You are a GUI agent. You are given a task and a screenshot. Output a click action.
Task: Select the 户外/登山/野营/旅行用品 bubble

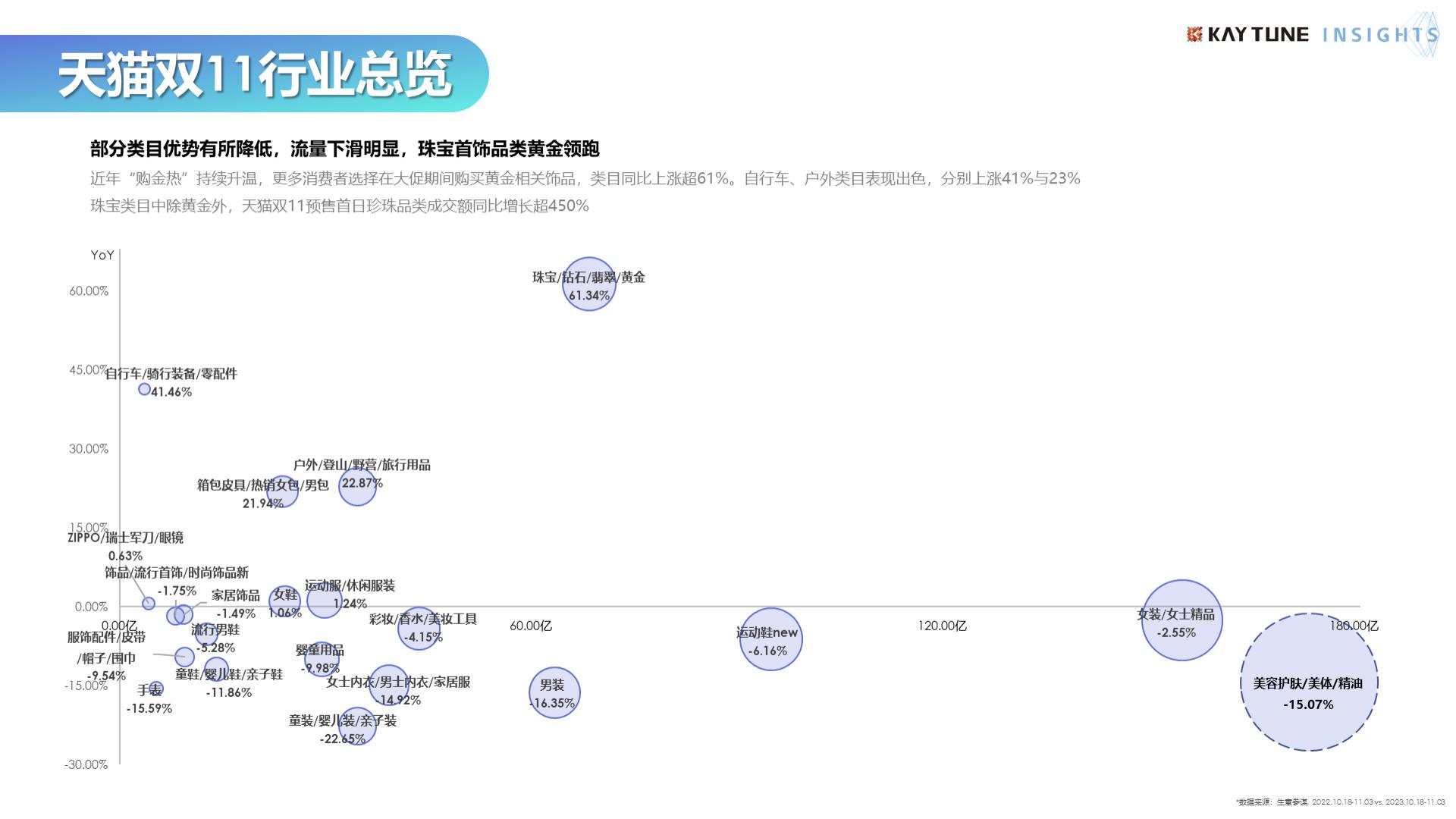357,486
